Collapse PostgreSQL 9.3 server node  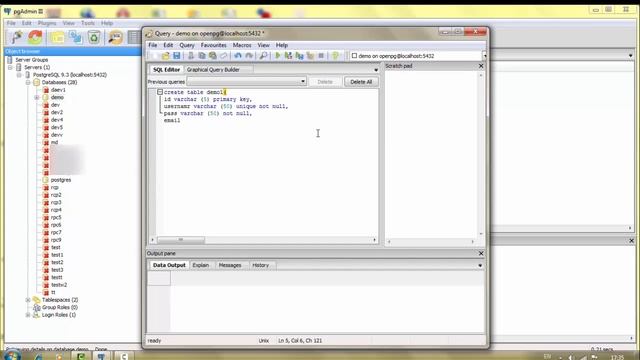[x=19, y=75]
